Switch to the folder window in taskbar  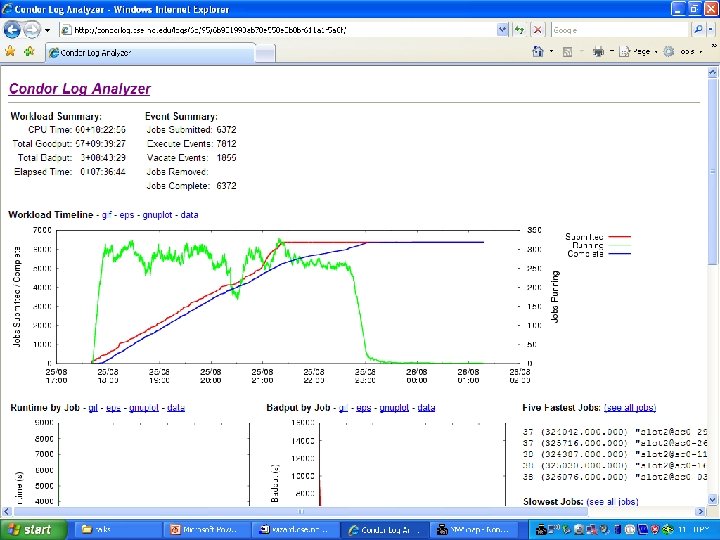point(117,529)
